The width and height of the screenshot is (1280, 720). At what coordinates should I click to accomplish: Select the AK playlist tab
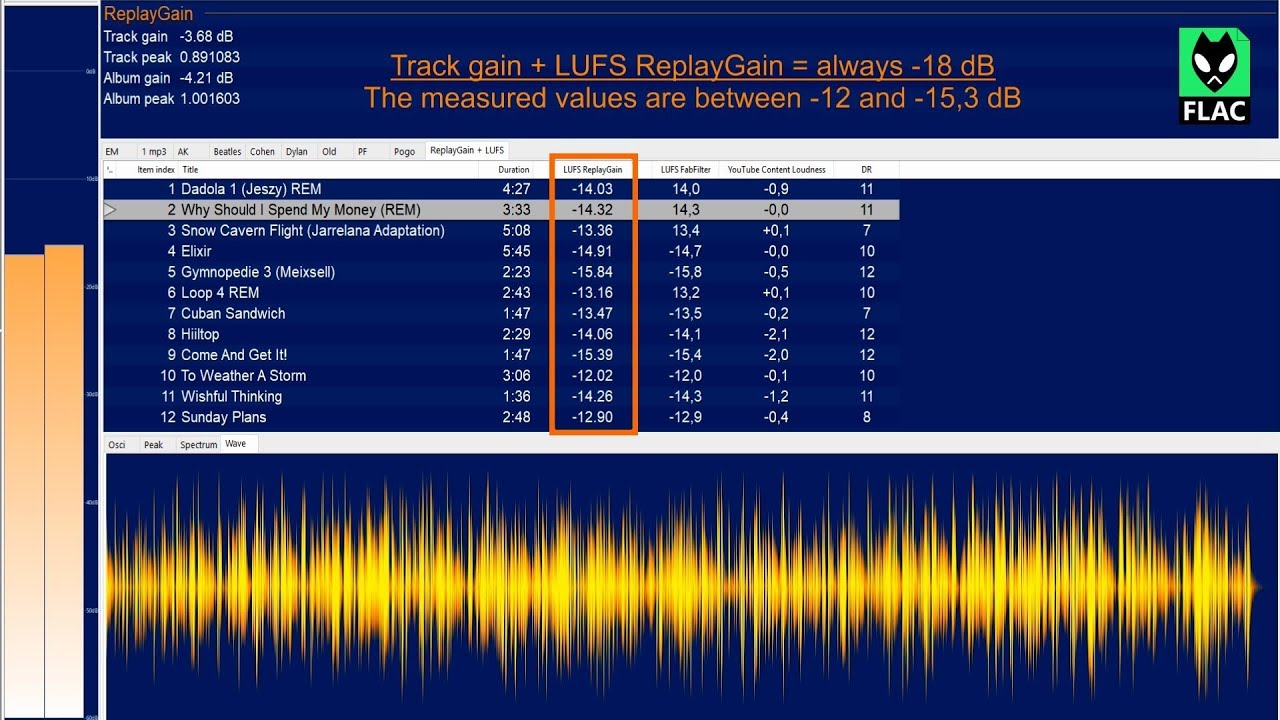[183, 152]
